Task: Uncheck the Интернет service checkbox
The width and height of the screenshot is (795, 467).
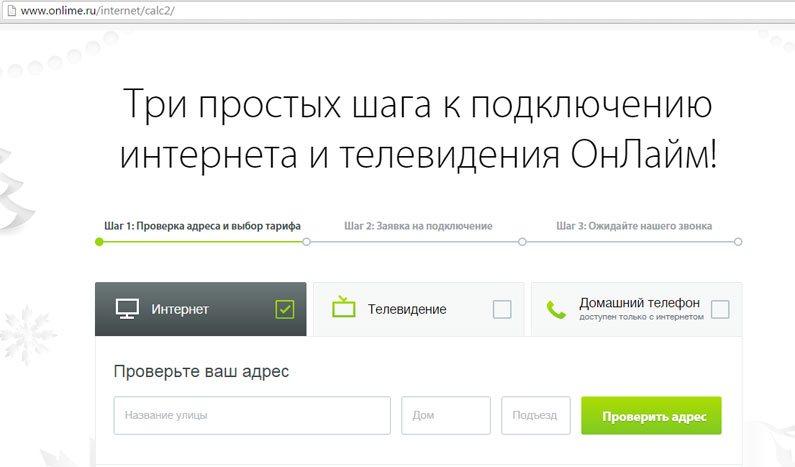Action: pos(285,309)
